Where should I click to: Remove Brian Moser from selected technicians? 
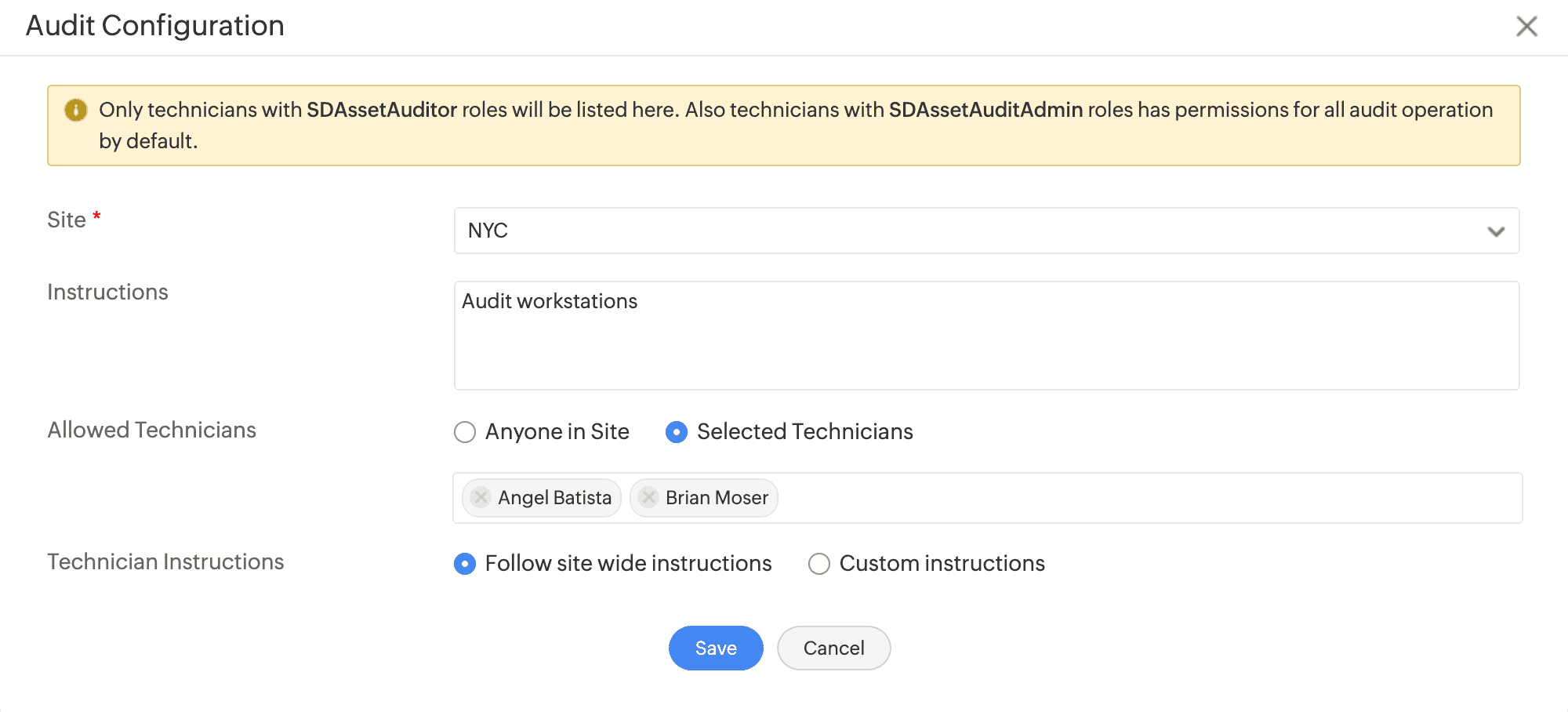coord(648,497)
